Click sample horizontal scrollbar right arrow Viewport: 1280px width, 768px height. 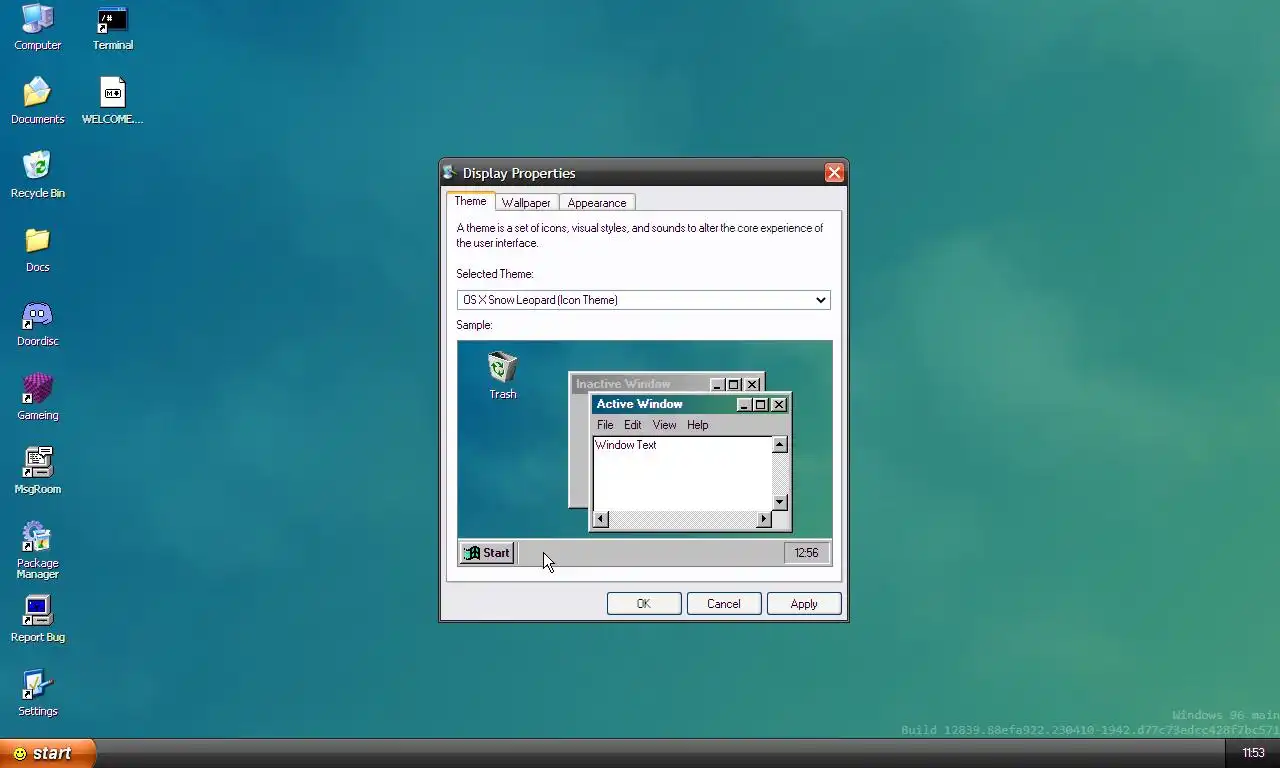764,519
